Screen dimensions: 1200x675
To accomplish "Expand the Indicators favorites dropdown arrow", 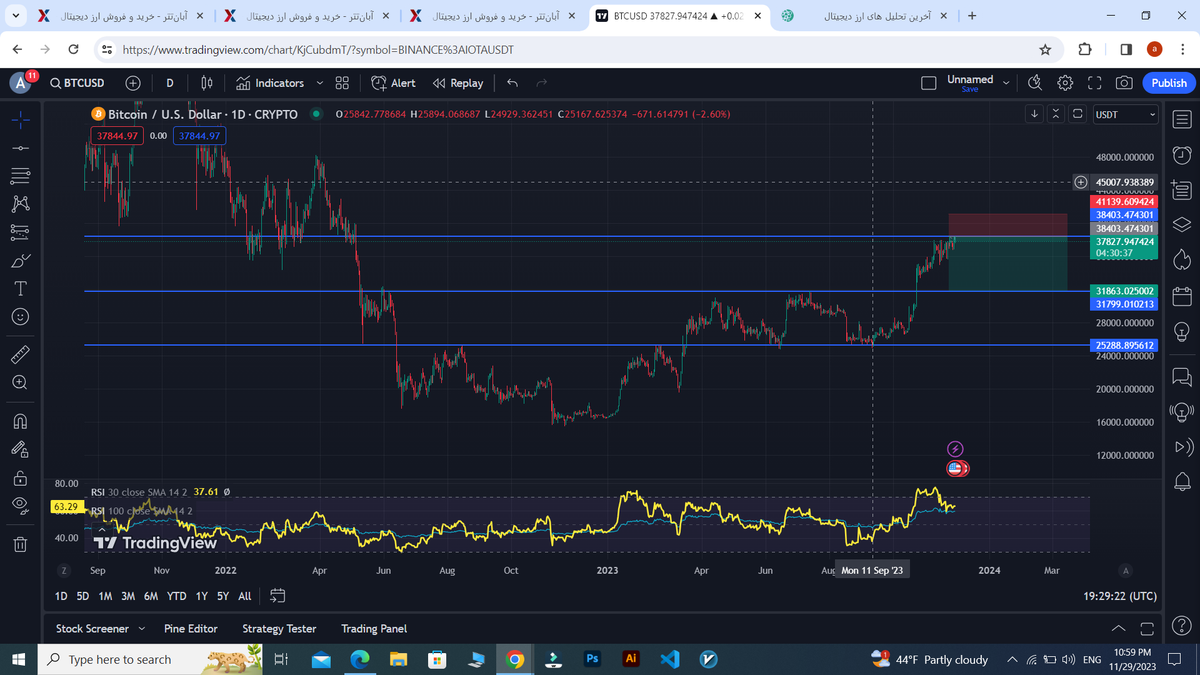I will tap(320, 83).
